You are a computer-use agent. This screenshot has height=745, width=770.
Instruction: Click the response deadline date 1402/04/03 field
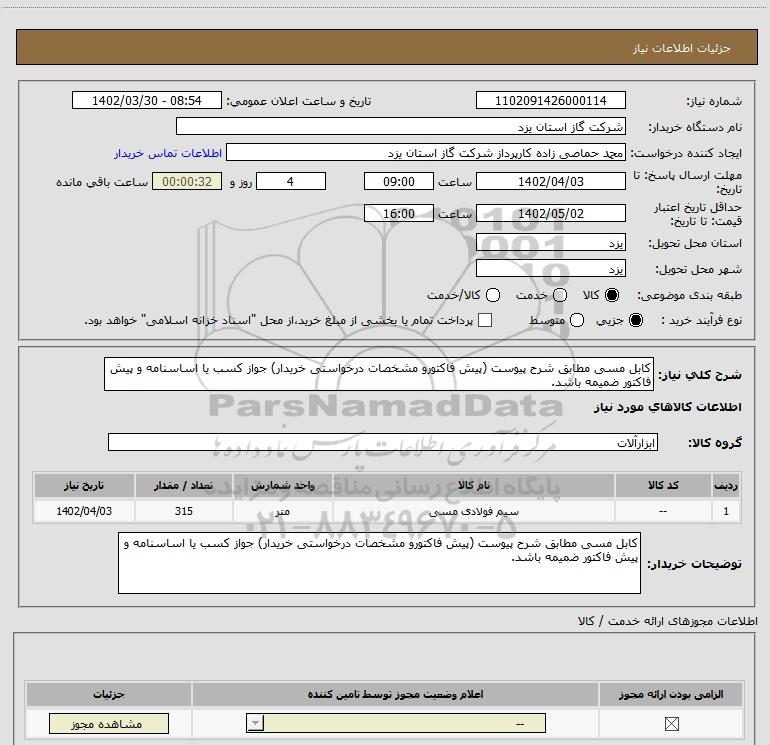point(550,181)
